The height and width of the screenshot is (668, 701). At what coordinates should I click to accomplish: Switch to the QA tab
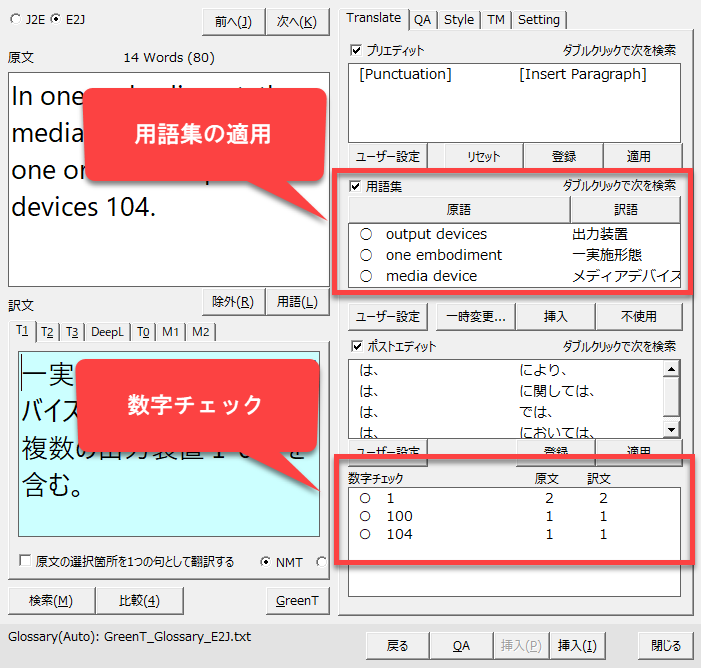click(x=423, y=19)
